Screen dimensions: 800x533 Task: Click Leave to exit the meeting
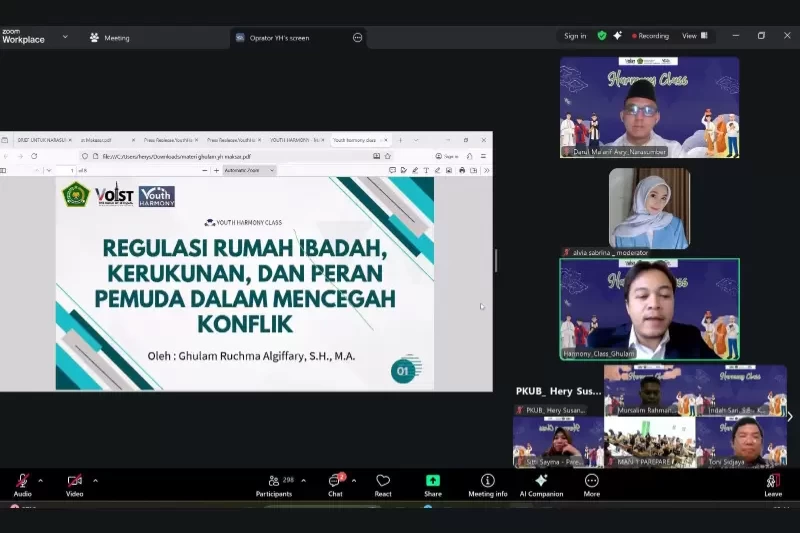point(773,482)
